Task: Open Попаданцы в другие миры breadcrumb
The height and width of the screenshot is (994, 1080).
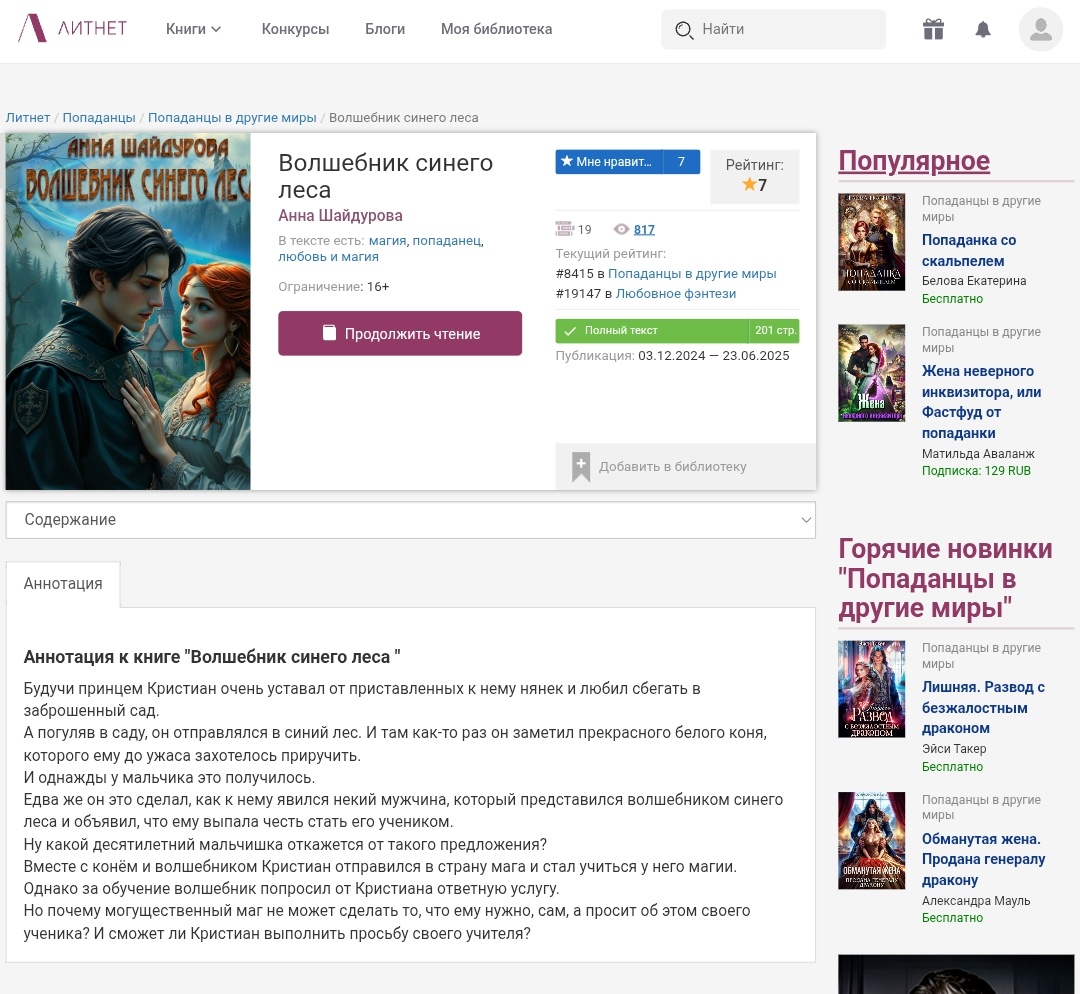Action: tap(232, 118)
